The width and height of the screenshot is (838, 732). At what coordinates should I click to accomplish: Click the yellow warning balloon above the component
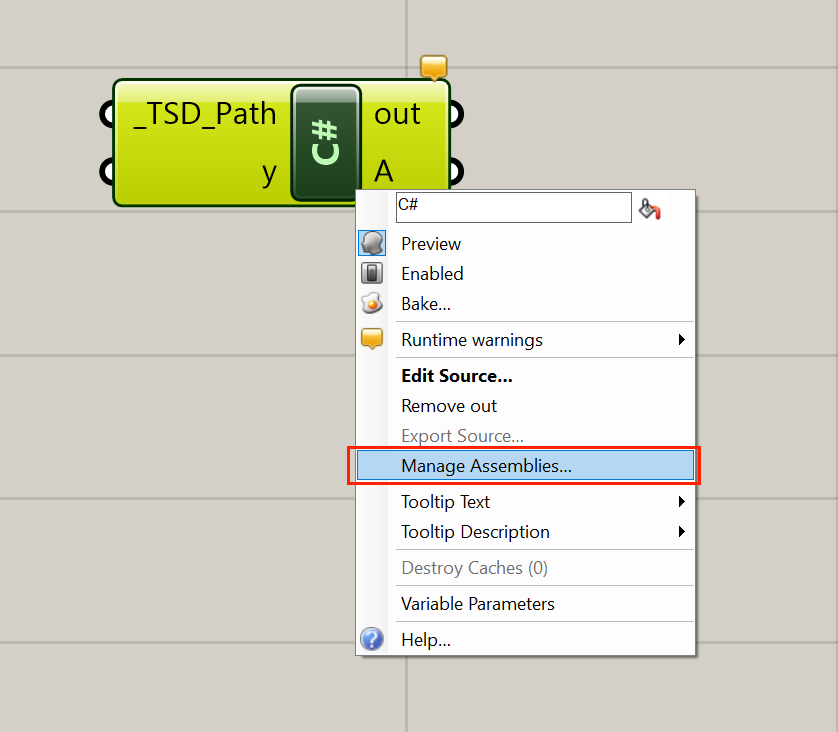tap(433, 66)
